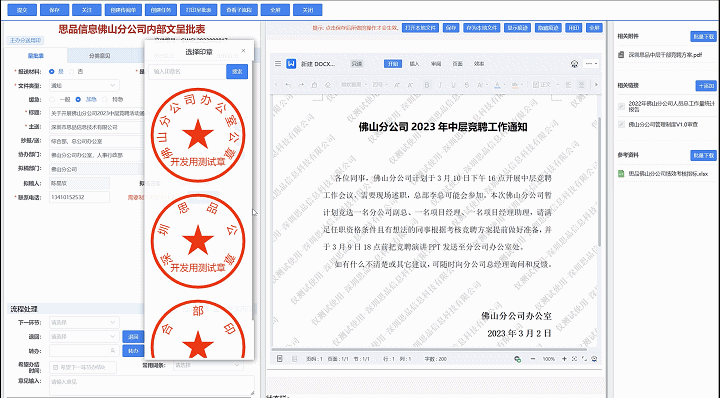Select 特急 urgency radio
The height and width of the screenshot is (398, 720).
(105, 100)
